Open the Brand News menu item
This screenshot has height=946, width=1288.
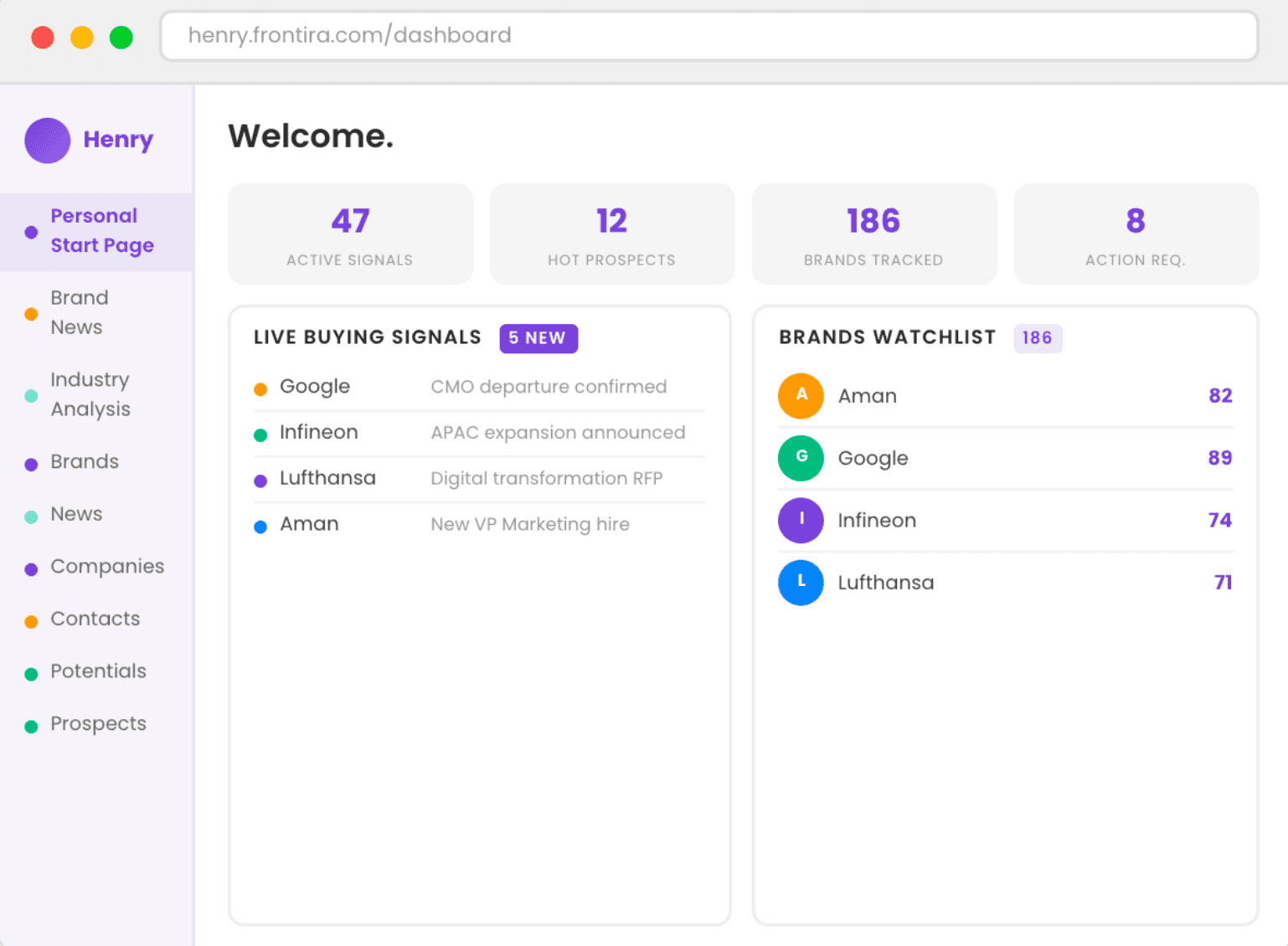point(80,312)
